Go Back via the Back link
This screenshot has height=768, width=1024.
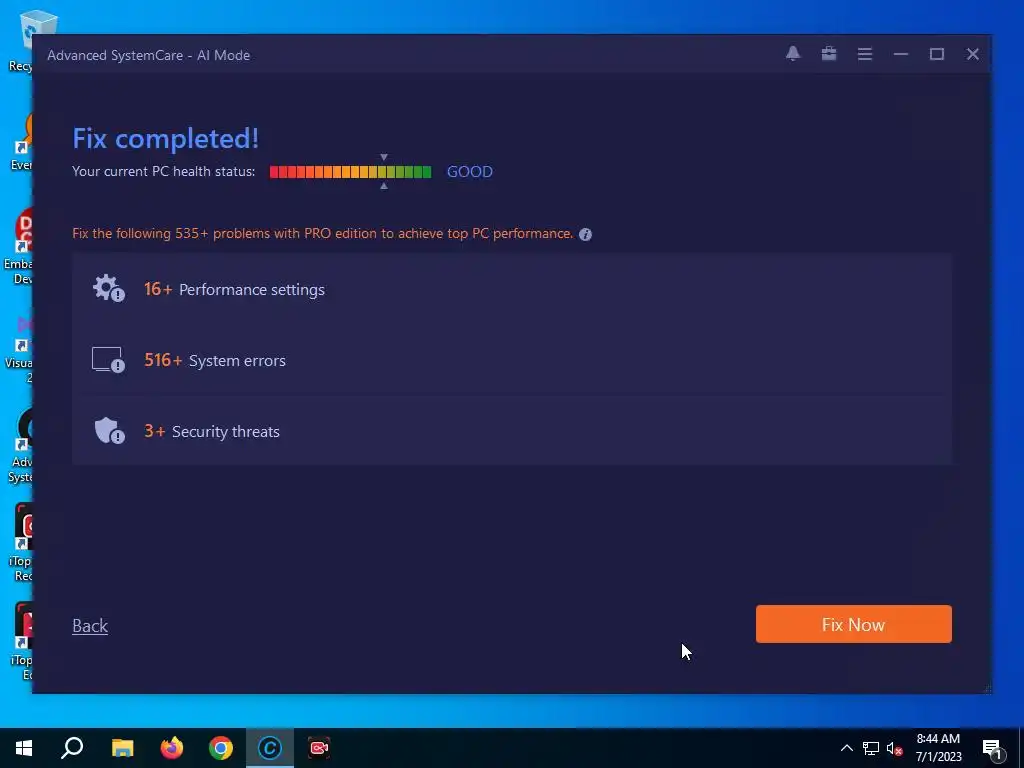pos(90,626)
